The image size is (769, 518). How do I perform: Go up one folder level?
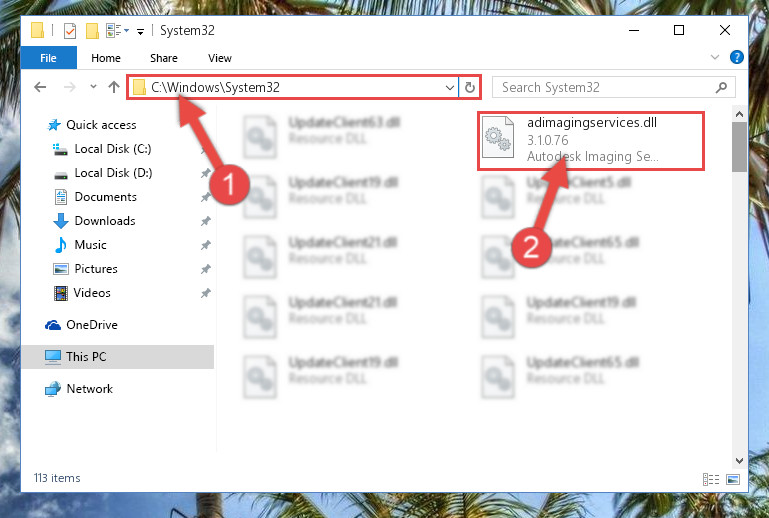pos(114,87)
